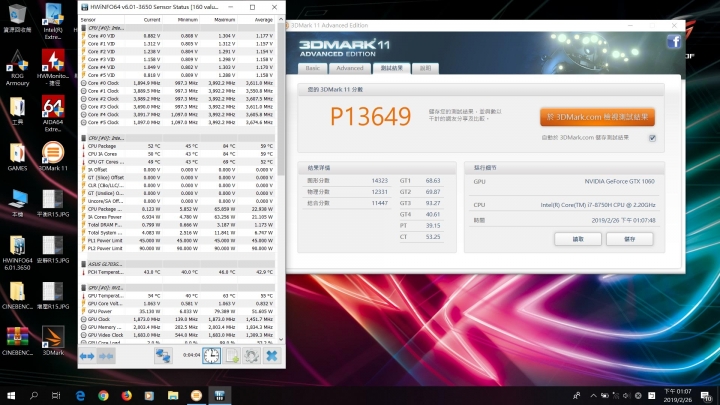Show hidden system tray icons chevron
Viewport: 720px width, 405px height.
pos(593,395)
